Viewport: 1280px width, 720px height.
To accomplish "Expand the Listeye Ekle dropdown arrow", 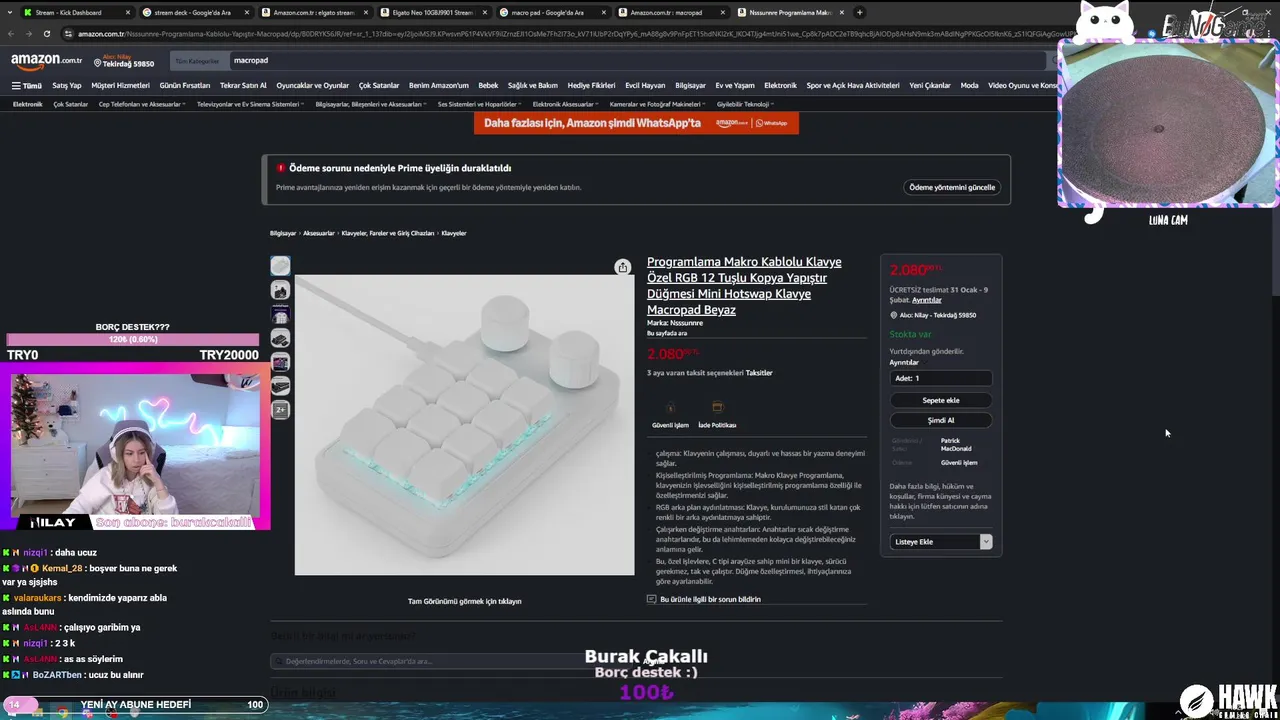I will coord(986,541).
